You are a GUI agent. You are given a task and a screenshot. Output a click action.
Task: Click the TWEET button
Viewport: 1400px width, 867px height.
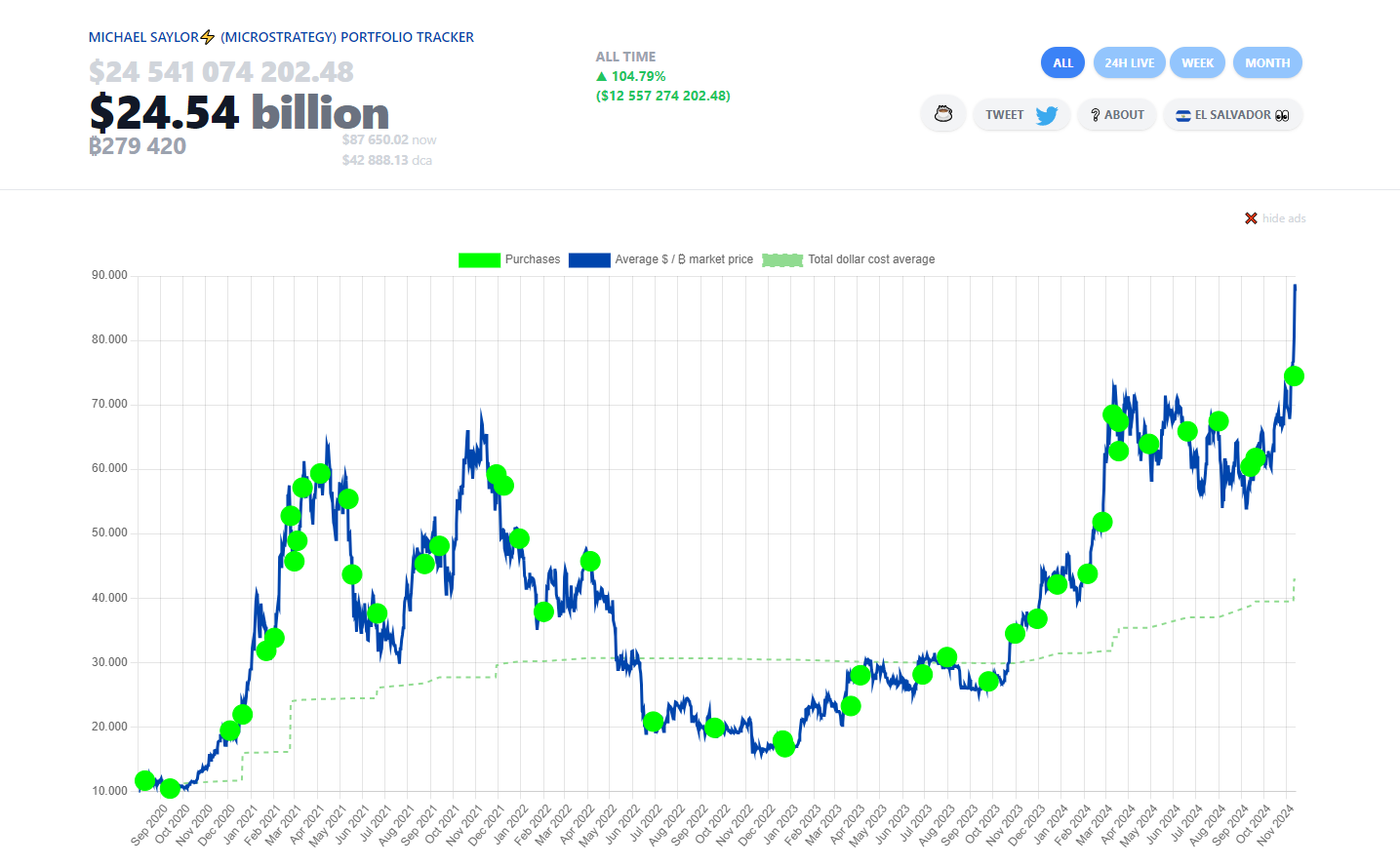[x=1021, y=114]
